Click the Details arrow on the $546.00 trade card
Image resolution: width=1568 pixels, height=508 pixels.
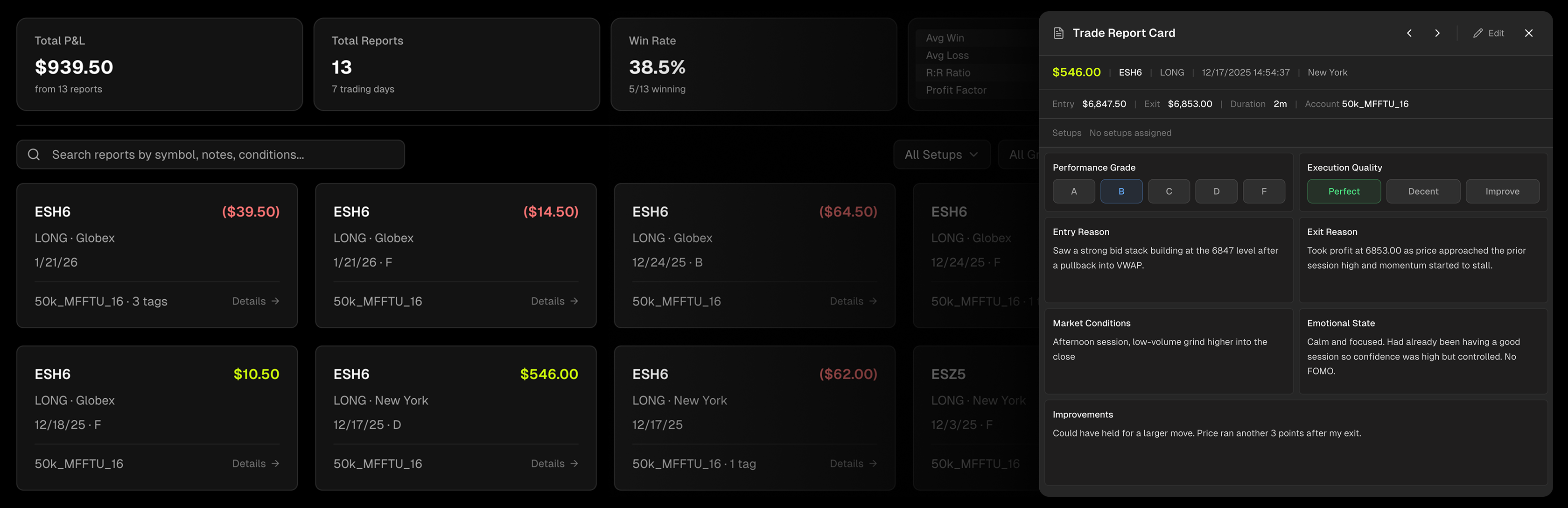coord(553,463)
